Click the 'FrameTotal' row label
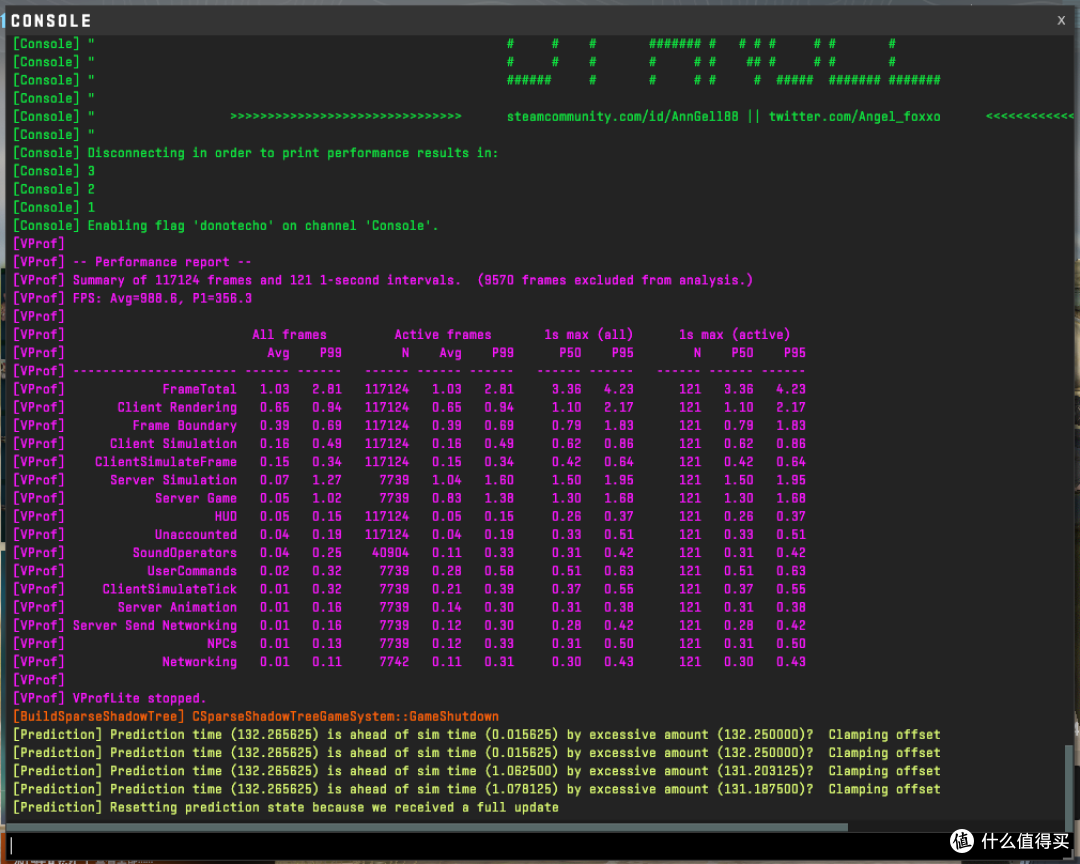 point(199,389)
